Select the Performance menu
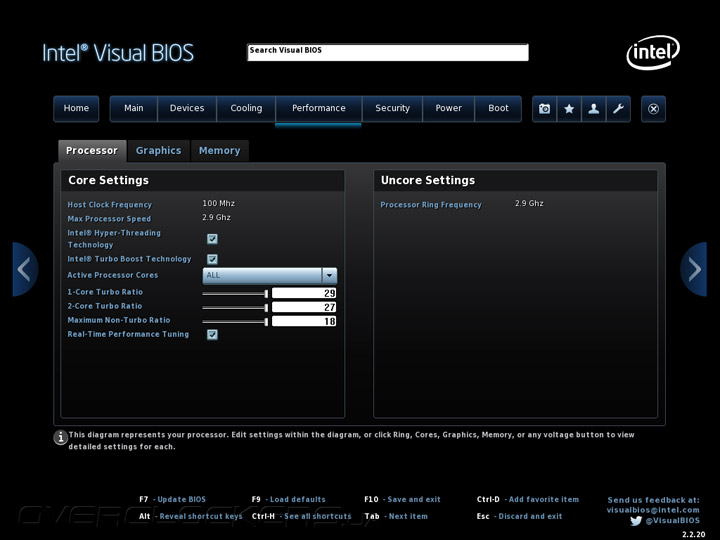Image resolution: width=720 pixels, height=540 pixels. [x=319, y=109]
